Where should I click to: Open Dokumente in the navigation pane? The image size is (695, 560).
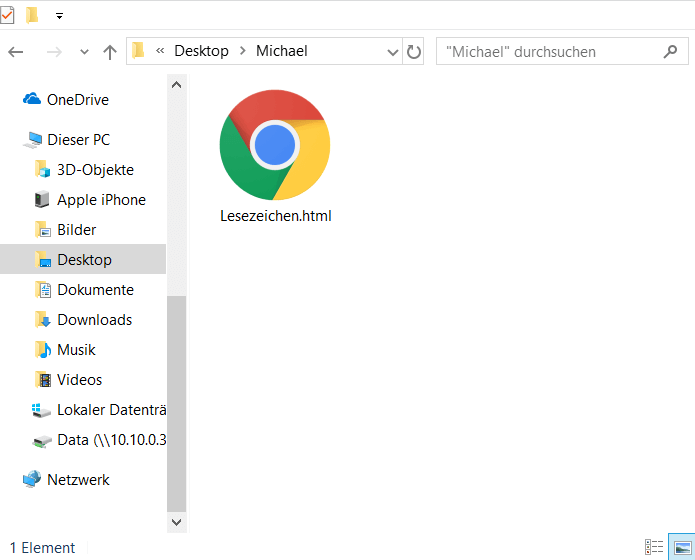click(x=95, y=290)
